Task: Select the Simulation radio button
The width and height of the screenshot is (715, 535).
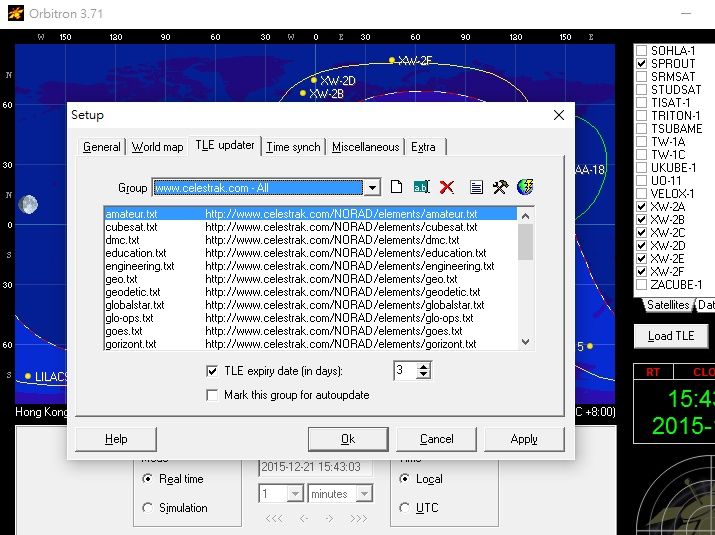Action: 148,508
